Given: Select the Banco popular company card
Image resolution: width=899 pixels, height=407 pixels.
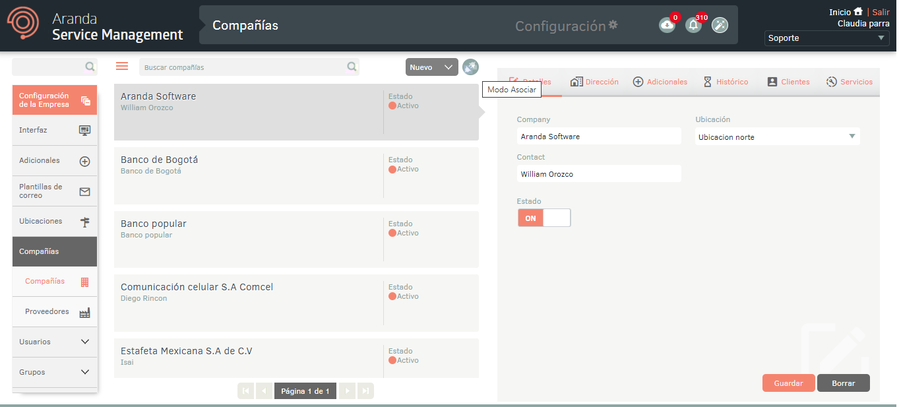Looking at the screenshot, I should point(296,239).
